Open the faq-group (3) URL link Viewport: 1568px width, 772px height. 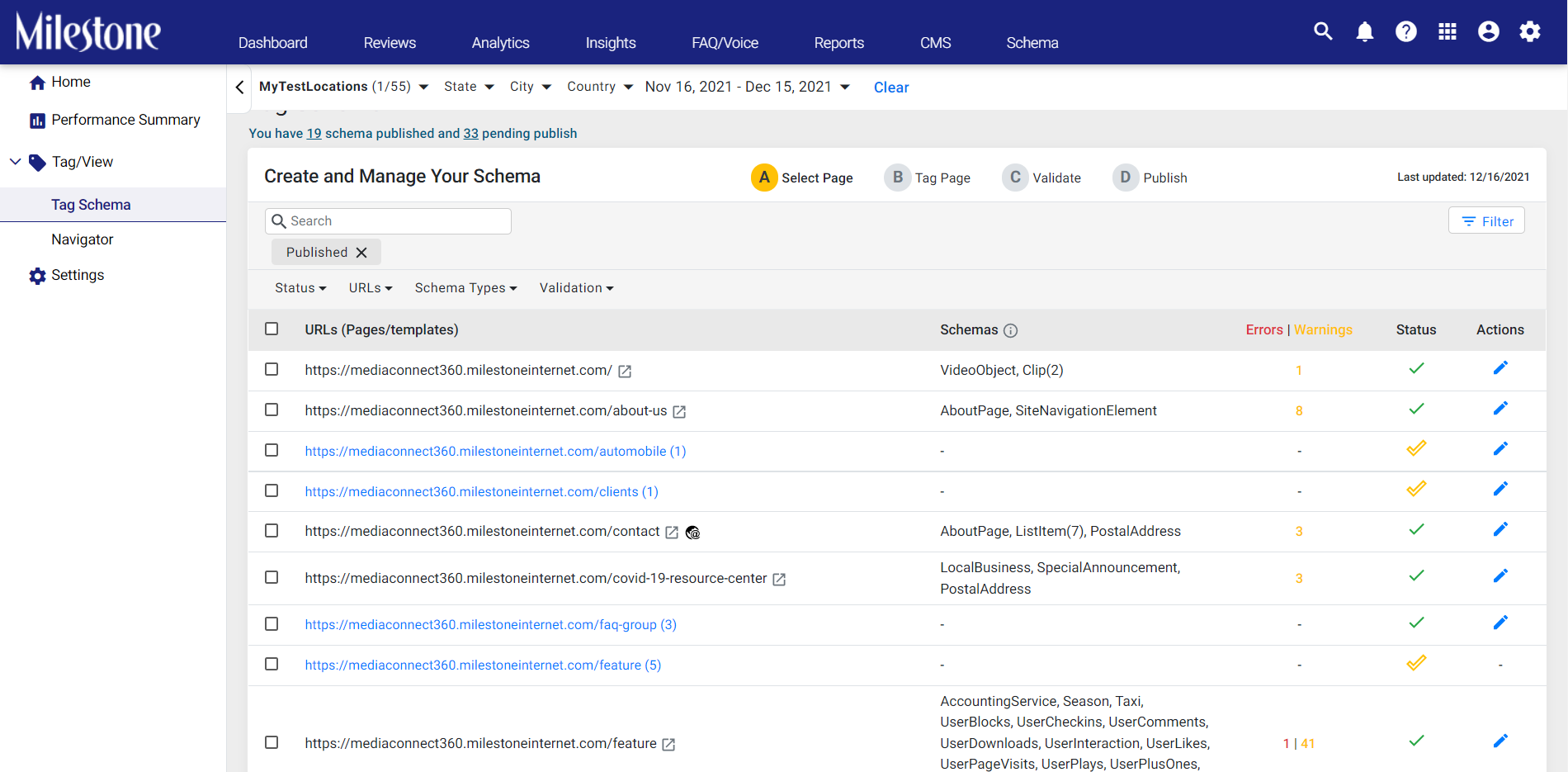[x=491, y=625]
